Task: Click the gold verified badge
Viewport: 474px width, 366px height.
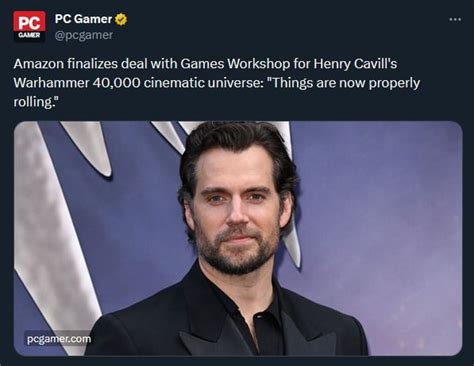Action: pyautogui.click(x=121, y=19)
